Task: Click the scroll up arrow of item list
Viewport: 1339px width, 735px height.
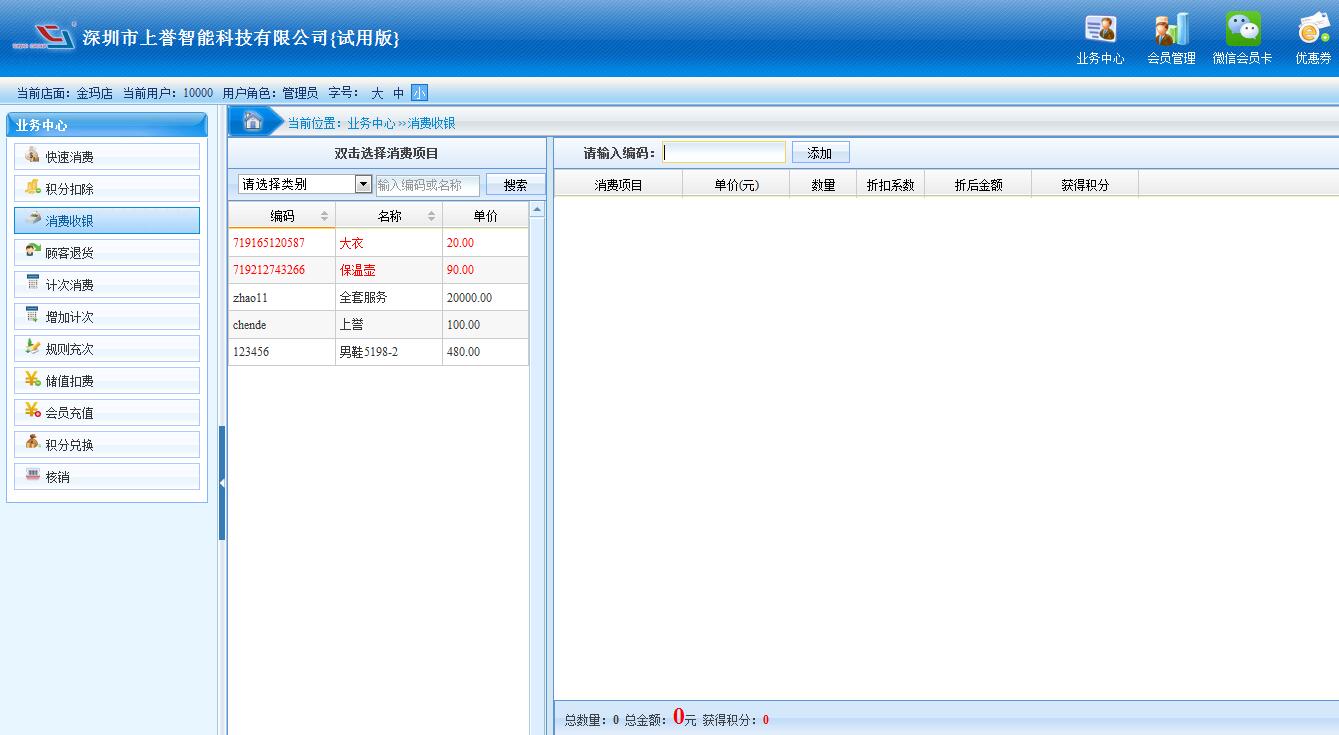Action: tap(537, 210)
